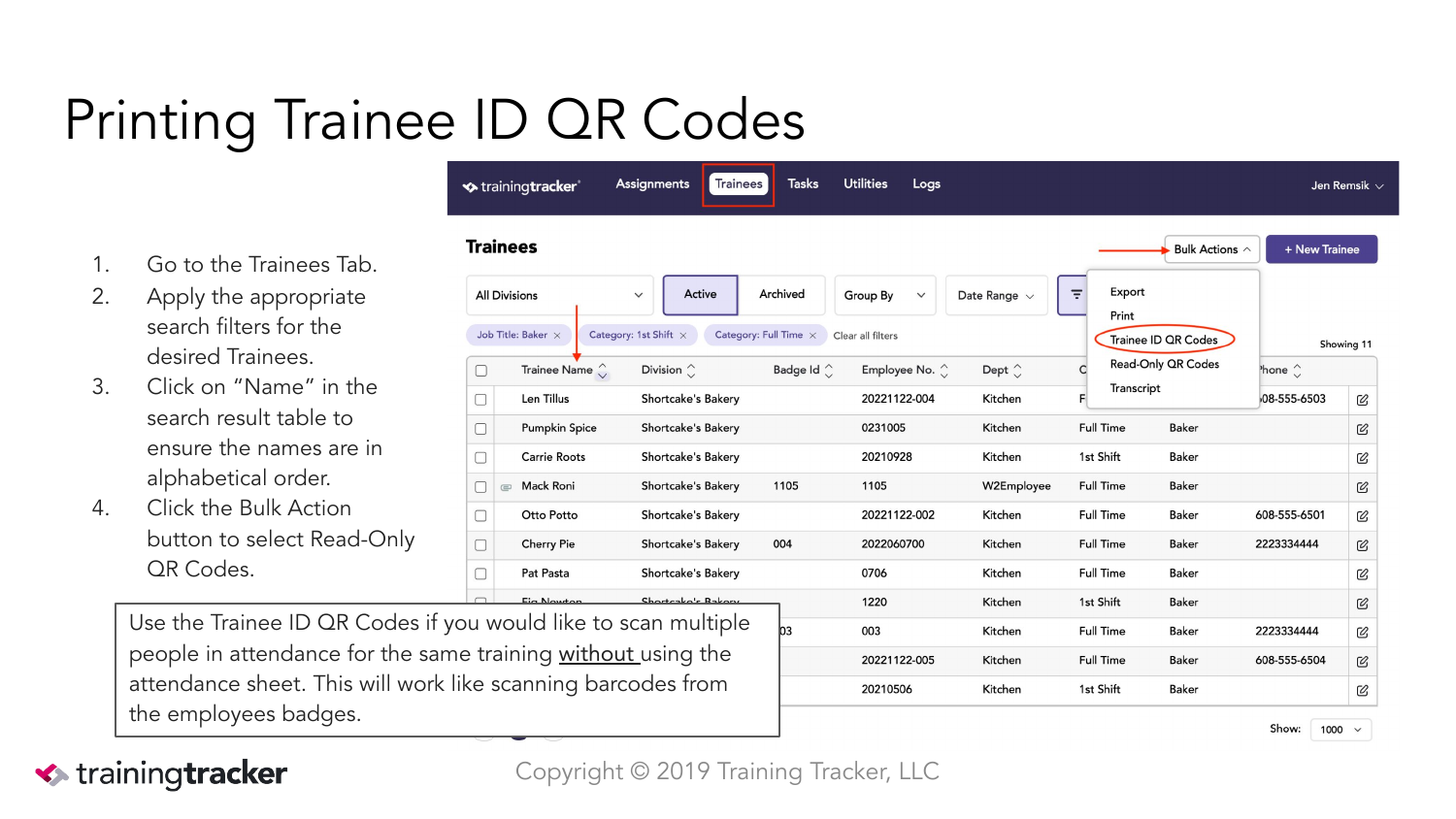This screenshot has height=819, width=1456.
Task: Click the badge icon beside Mack Roni
Action: click(506, 487)
